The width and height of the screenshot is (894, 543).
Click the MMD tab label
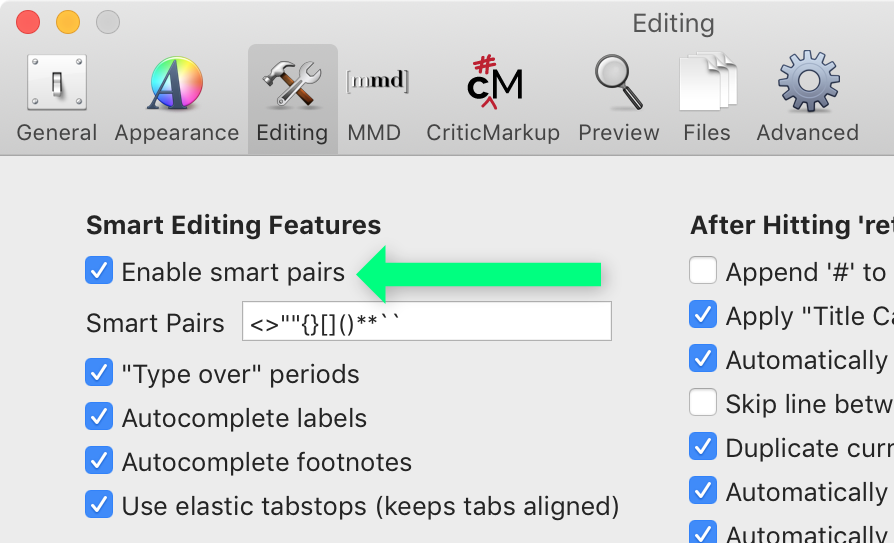click(374, 132)
